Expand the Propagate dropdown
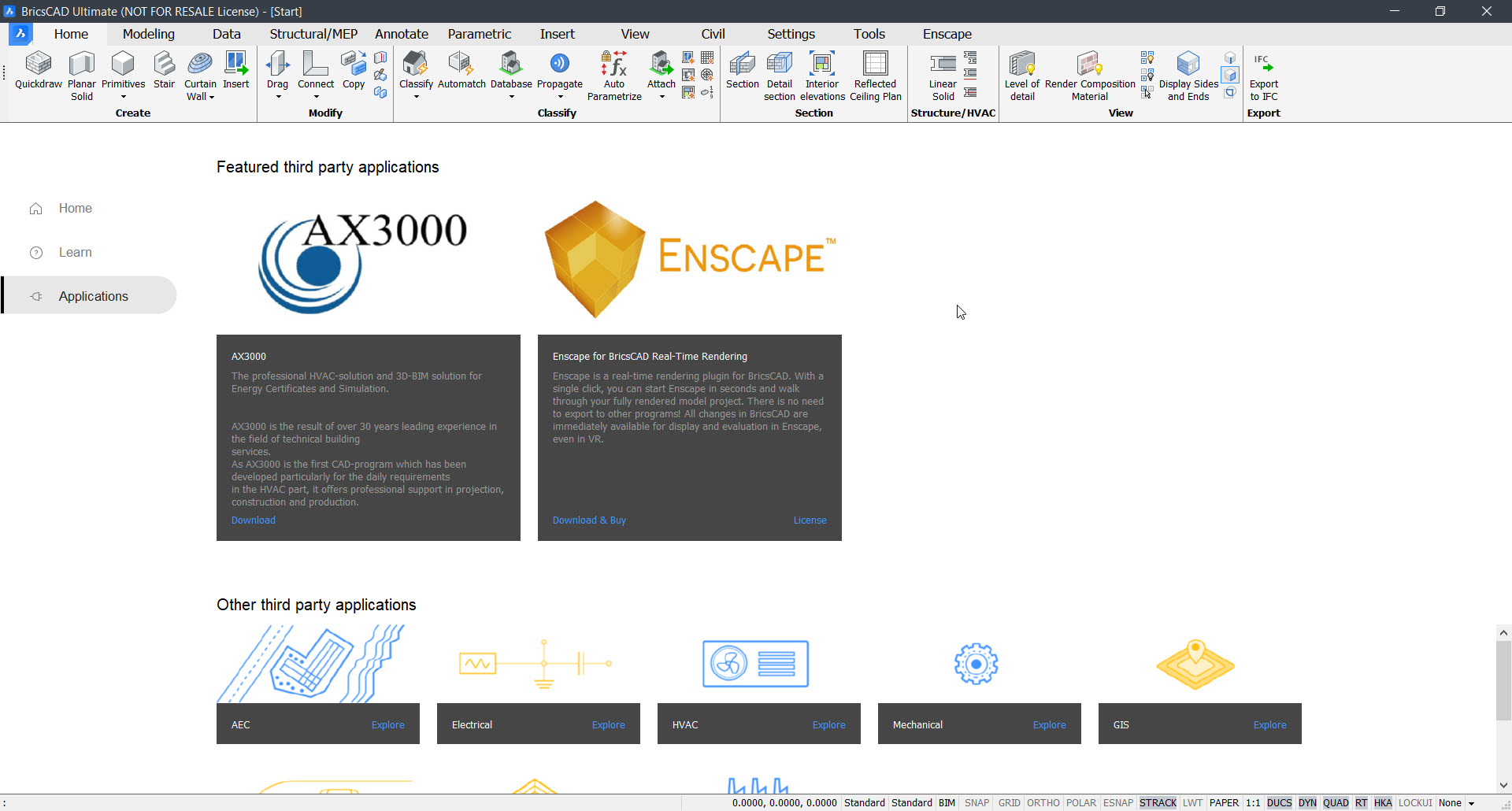The height and width of the screenshot is (811, 1512). [x=560, y=97]
